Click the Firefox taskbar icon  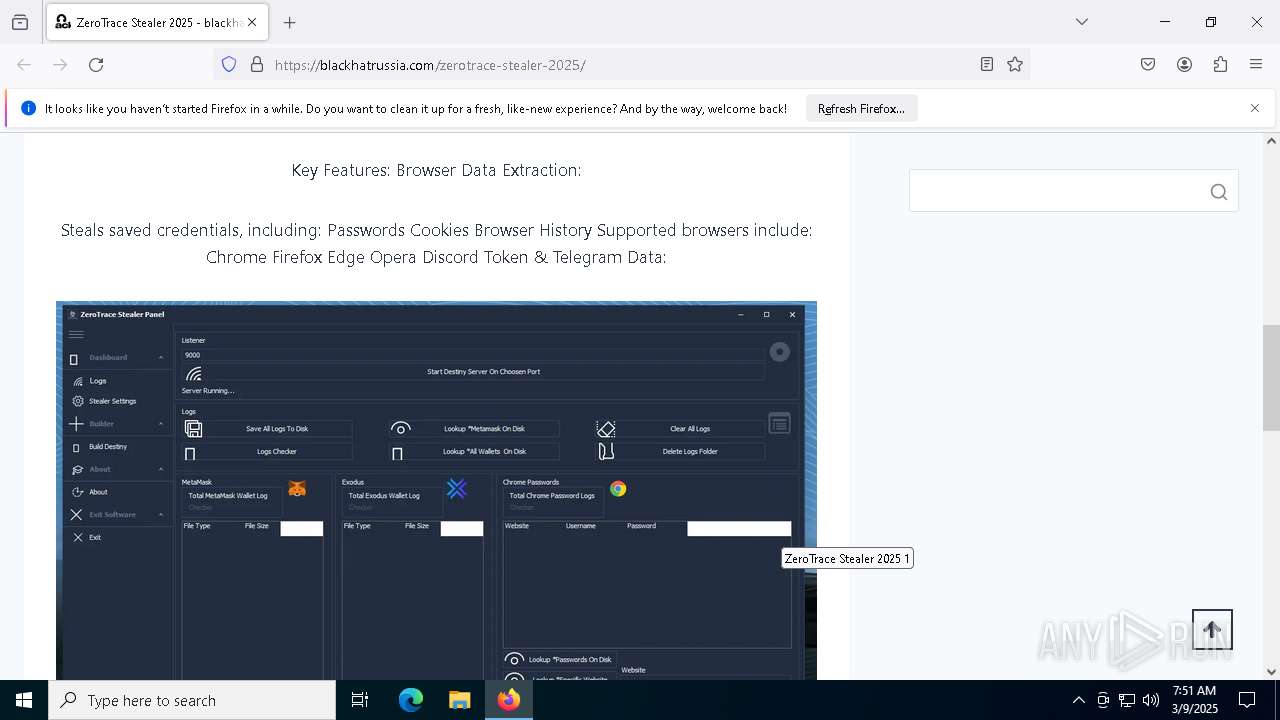509,700
